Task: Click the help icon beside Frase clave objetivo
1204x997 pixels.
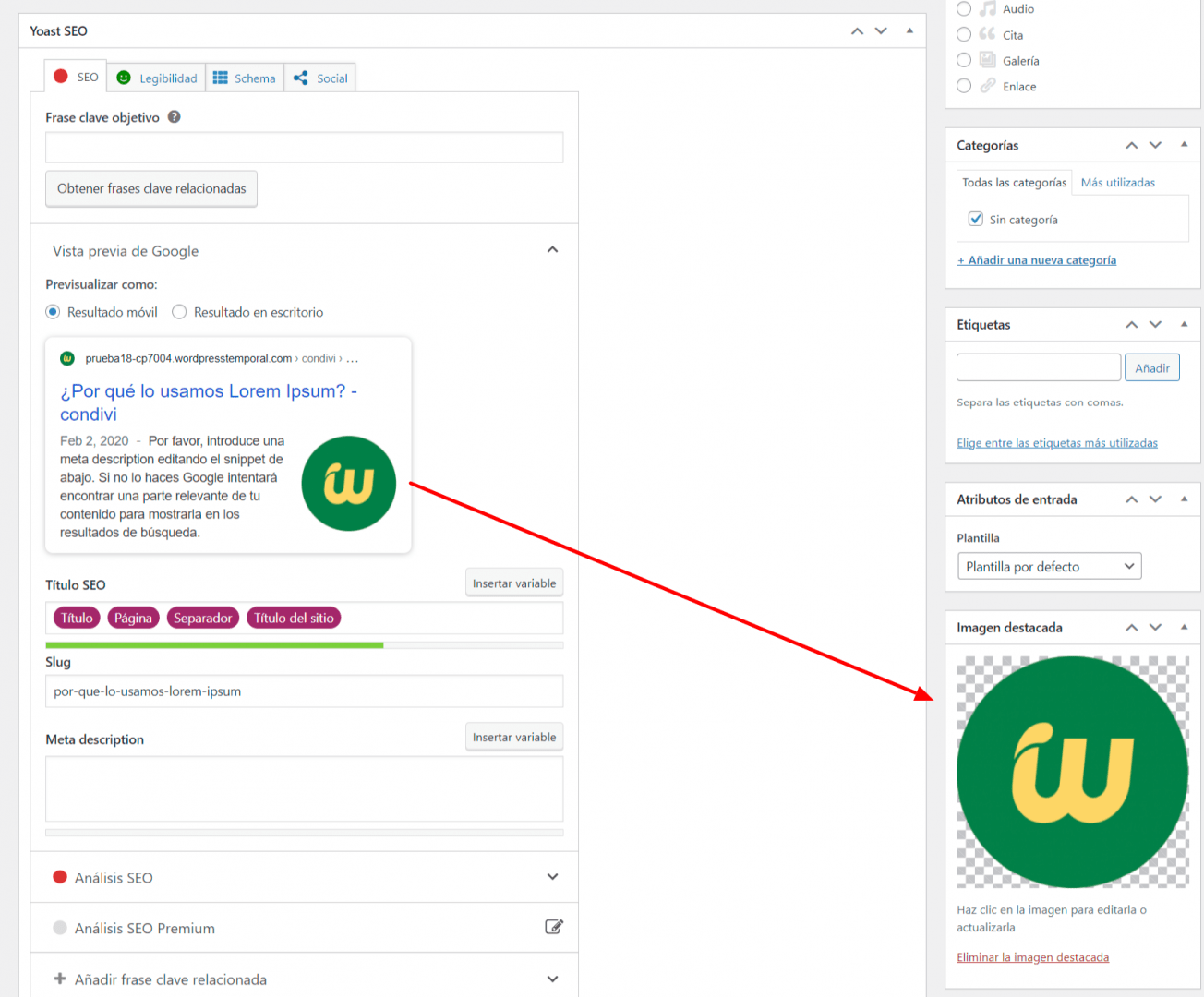Action: coord(174,117)
